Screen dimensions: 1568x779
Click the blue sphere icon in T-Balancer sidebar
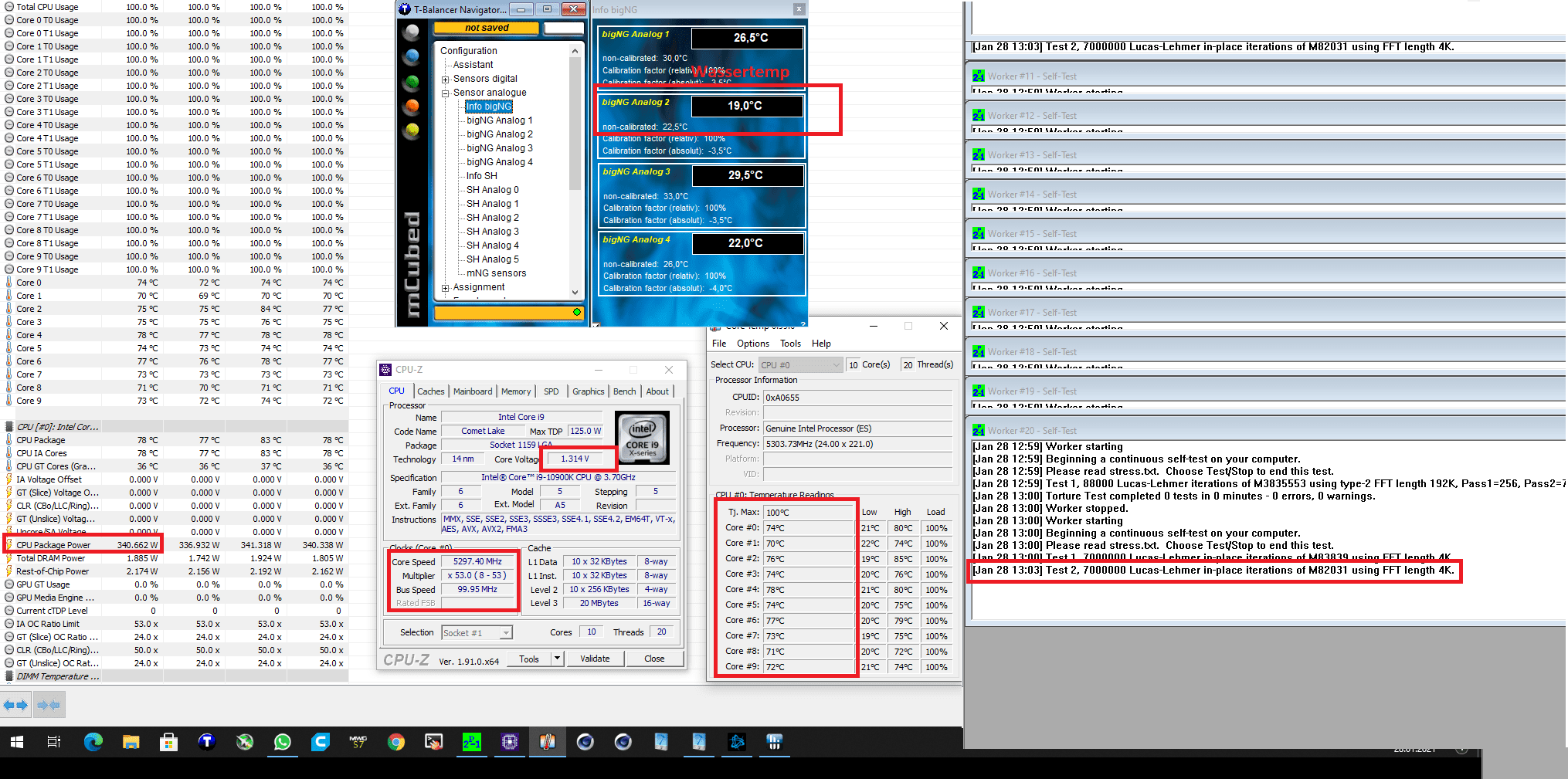coord(412,56)
